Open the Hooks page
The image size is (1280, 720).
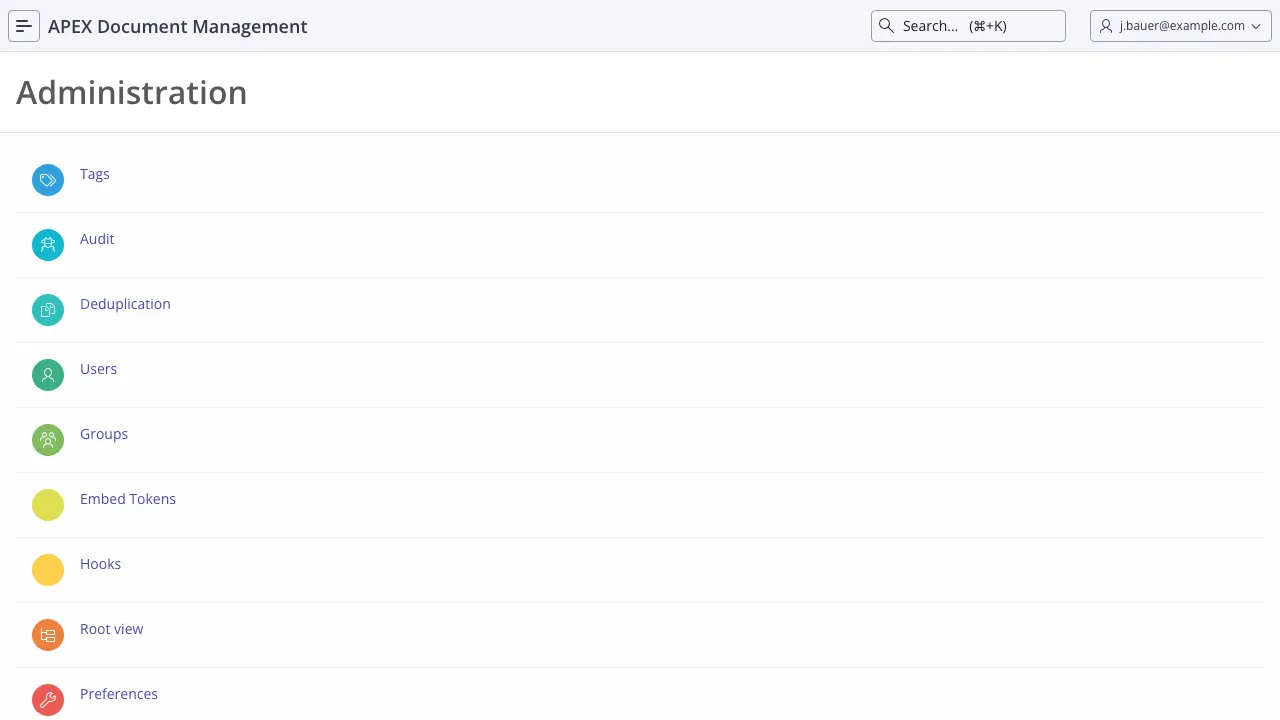point(100,564)
